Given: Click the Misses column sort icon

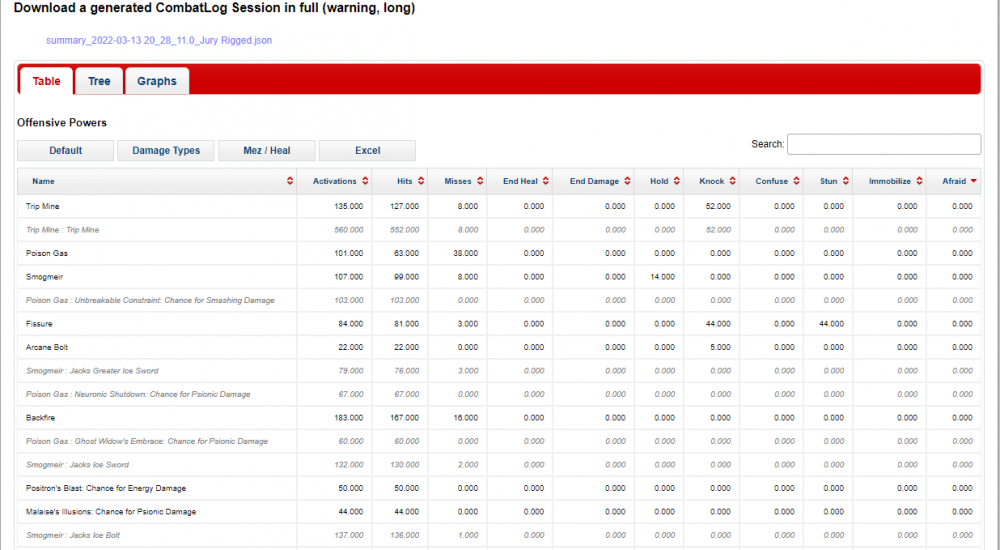Looking at the screenshot, I should pos(480,181).
